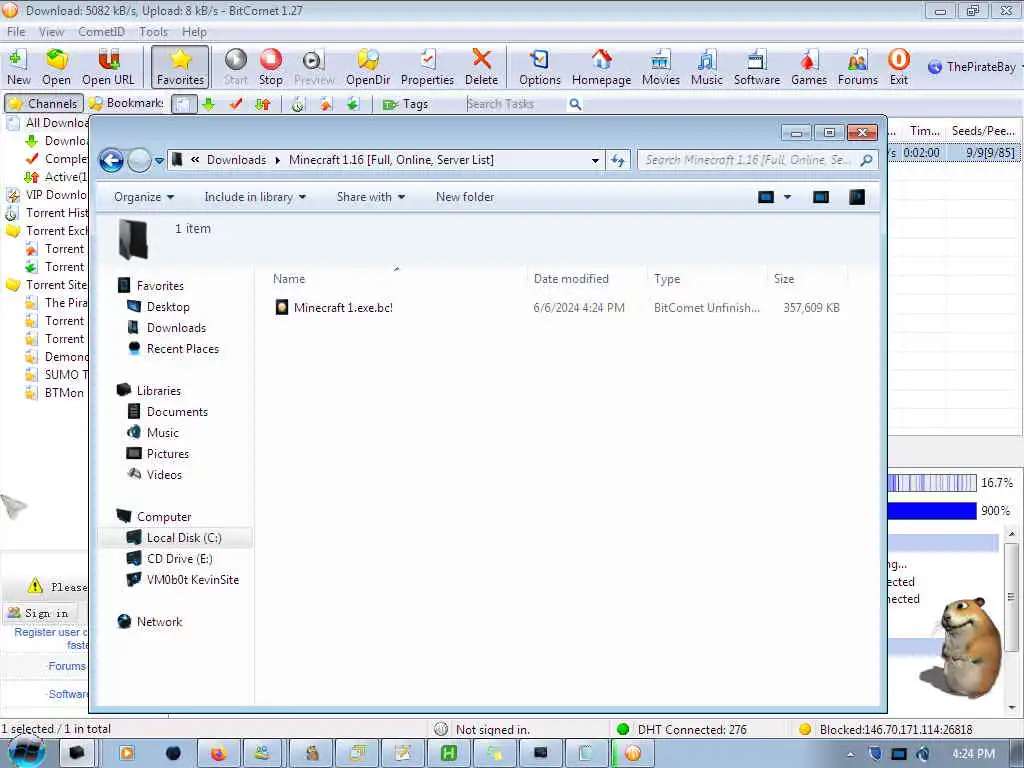The image size is (1024, 768).
Task: Click the Exit power icon
Action: coord(899,67)
